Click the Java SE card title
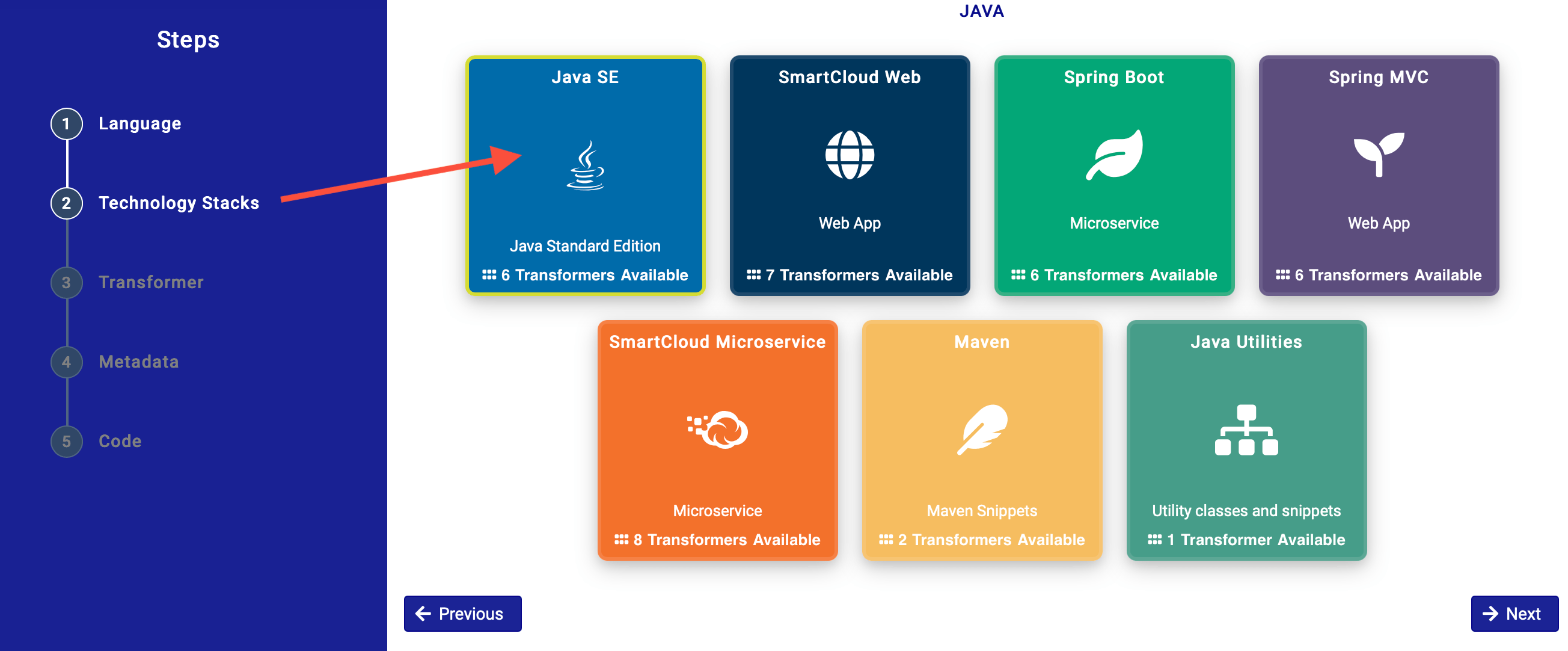 585,78
